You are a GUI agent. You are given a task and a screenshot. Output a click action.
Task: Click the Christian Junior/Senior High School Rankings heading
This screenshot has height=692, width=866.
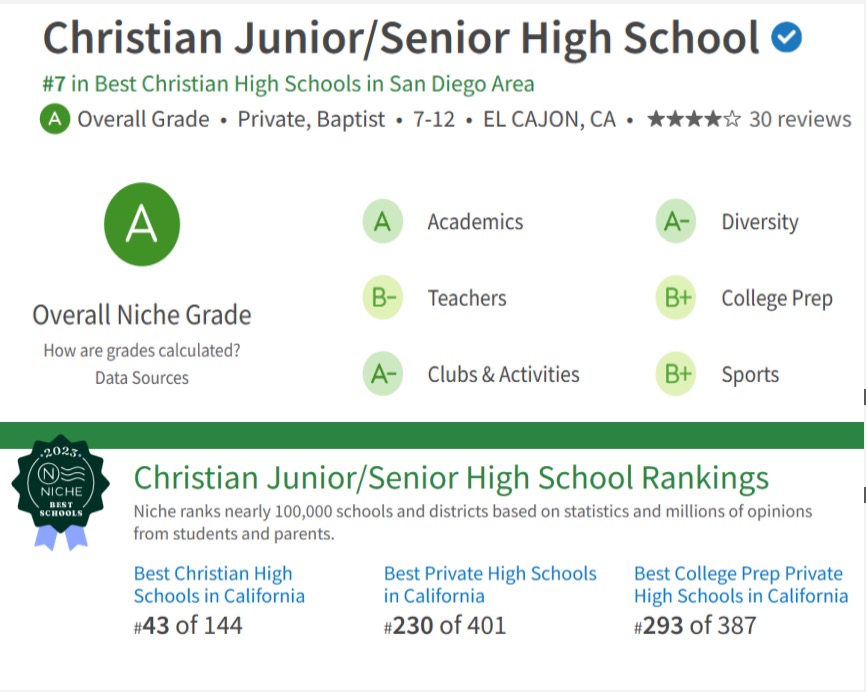point(451,478)
